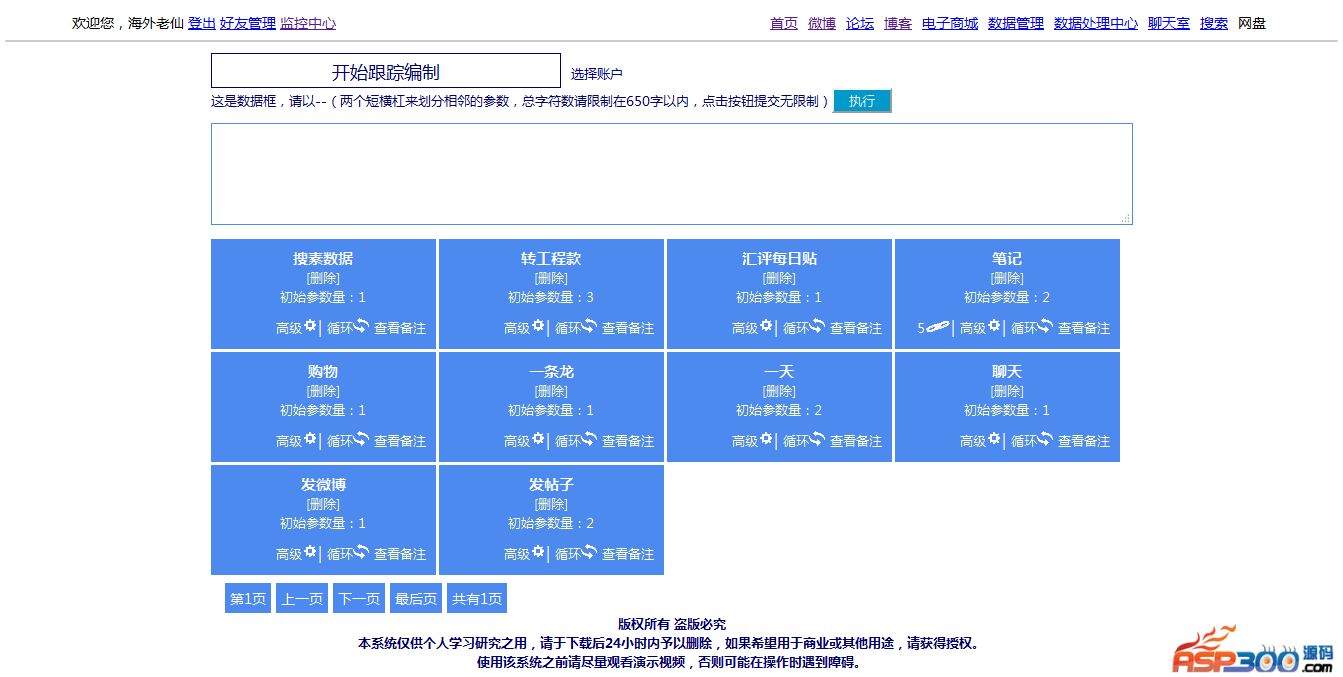Open gear settings for 汇评每日贴 card
Viewport: 1343px width, 677px height.
point(766,326)
